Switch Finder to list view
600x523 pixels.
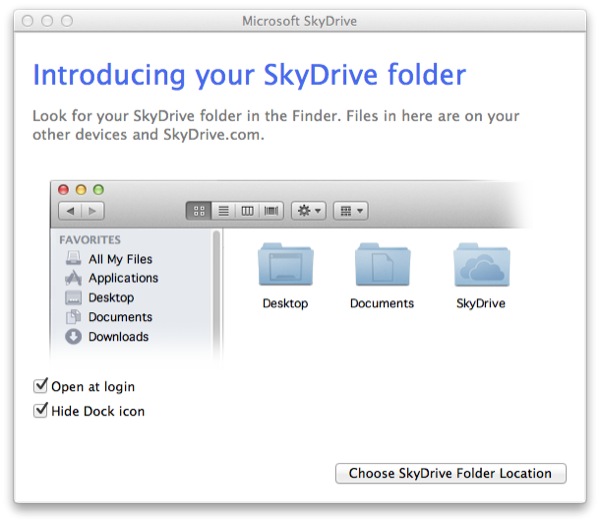[x=223, y=211]
